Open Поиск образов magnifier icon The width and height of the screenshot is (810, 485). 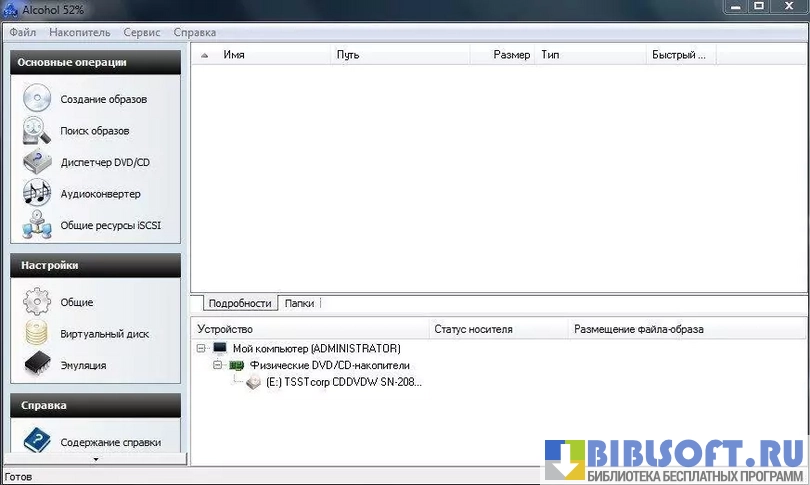tap(37, 130)
